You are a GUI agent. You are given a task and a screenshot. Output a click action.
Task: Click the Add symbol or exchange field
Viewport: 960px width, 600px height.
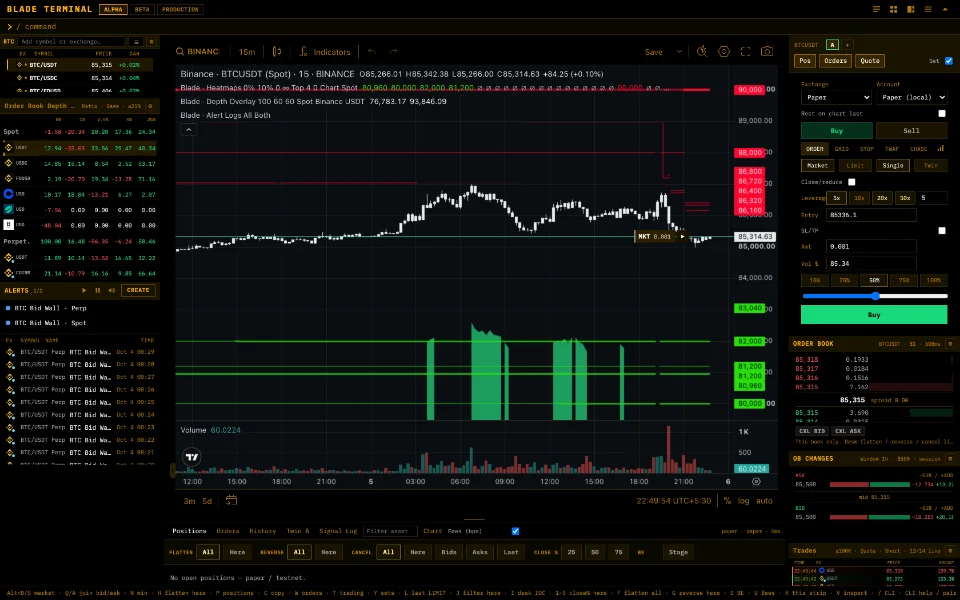71,42
